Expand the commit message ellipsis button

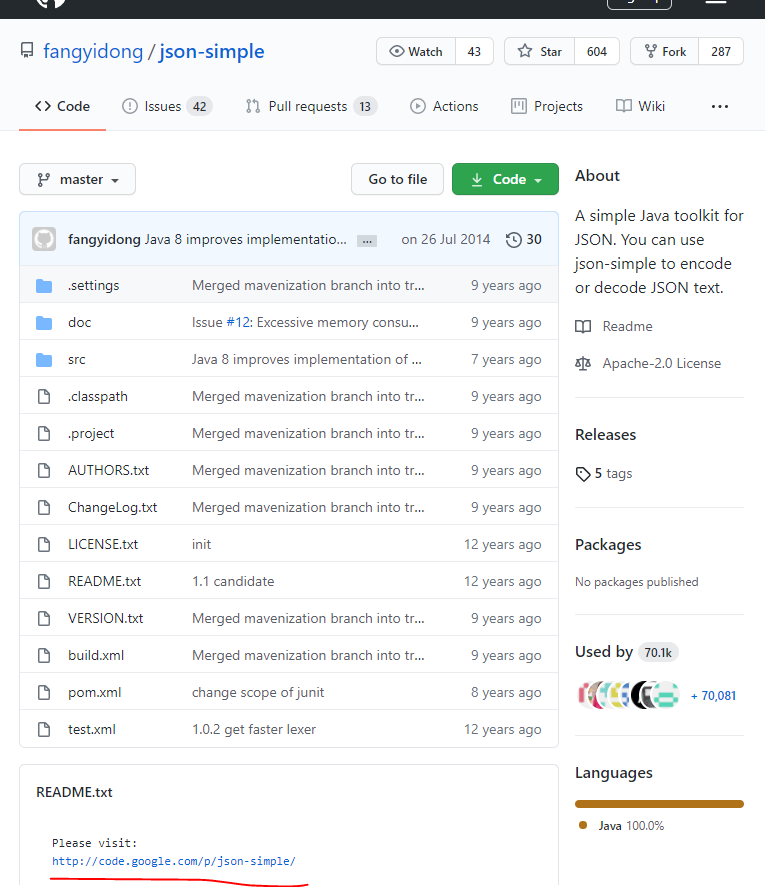[367, 242]
